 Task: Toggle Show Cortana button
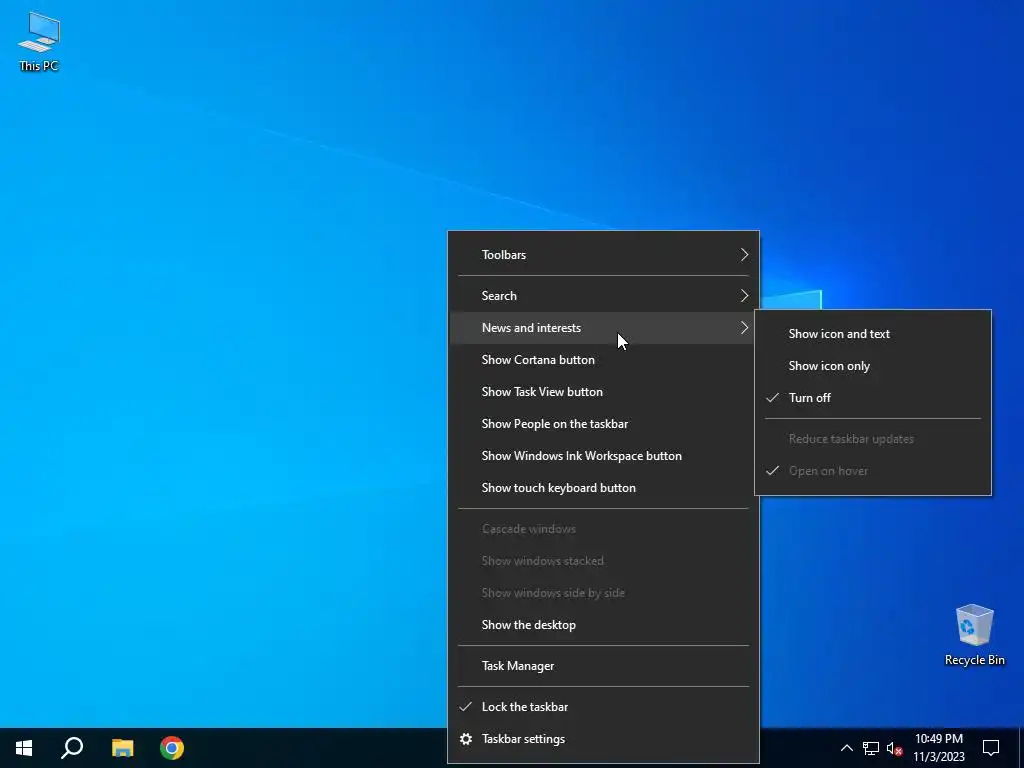603,360
